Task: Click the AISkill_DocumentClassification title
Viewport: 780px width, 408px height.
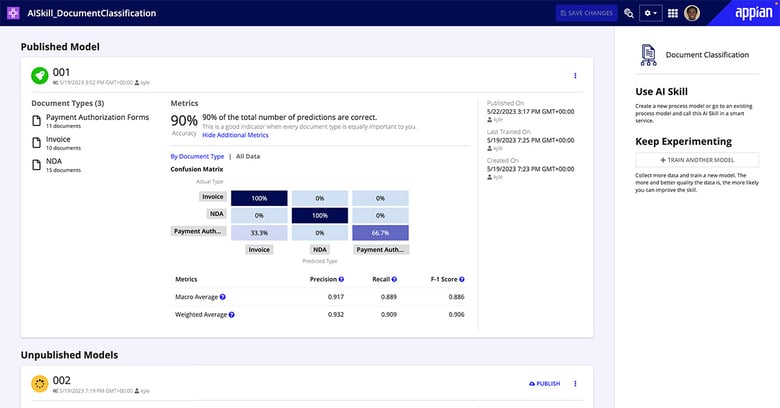Action: point(92,13)
